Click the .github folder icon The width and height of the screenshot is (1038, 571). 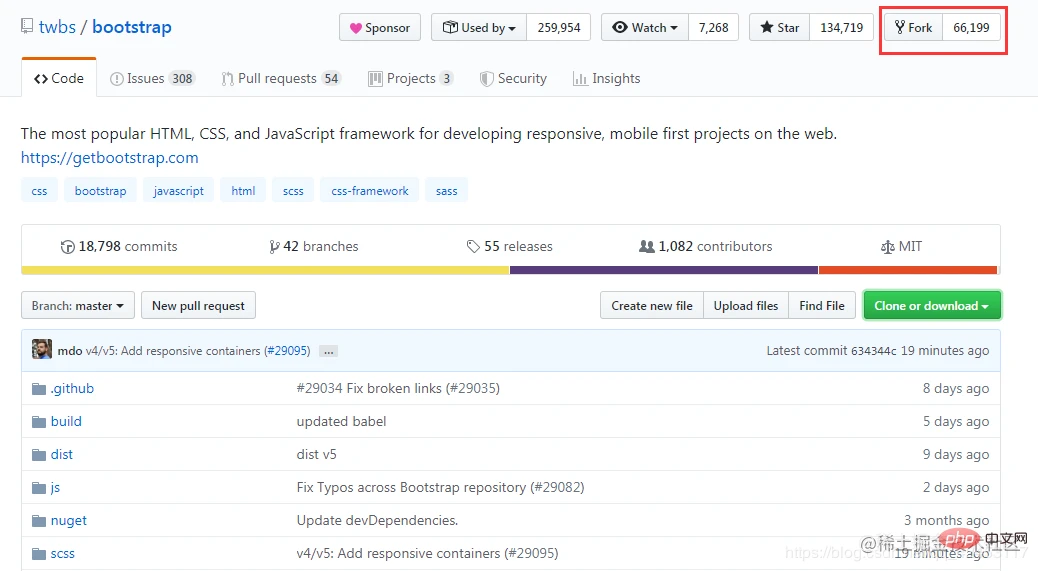39,389
